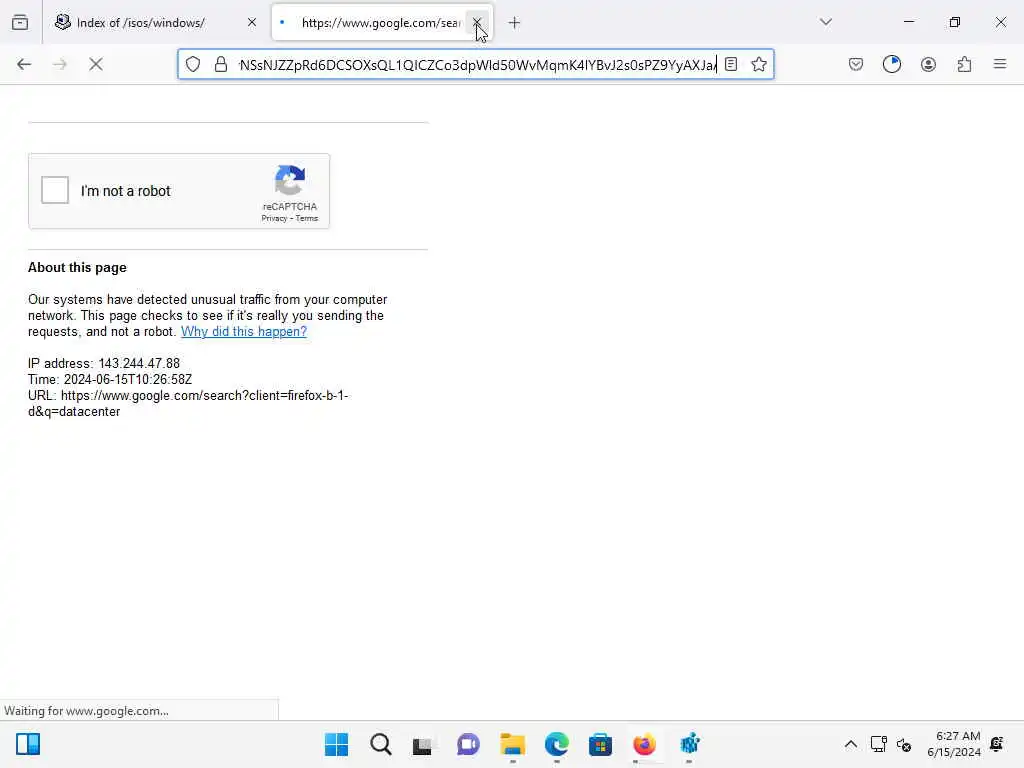Expand hidden system tray icons chevron
The image size is (1024, 768).
coord(851,744)
